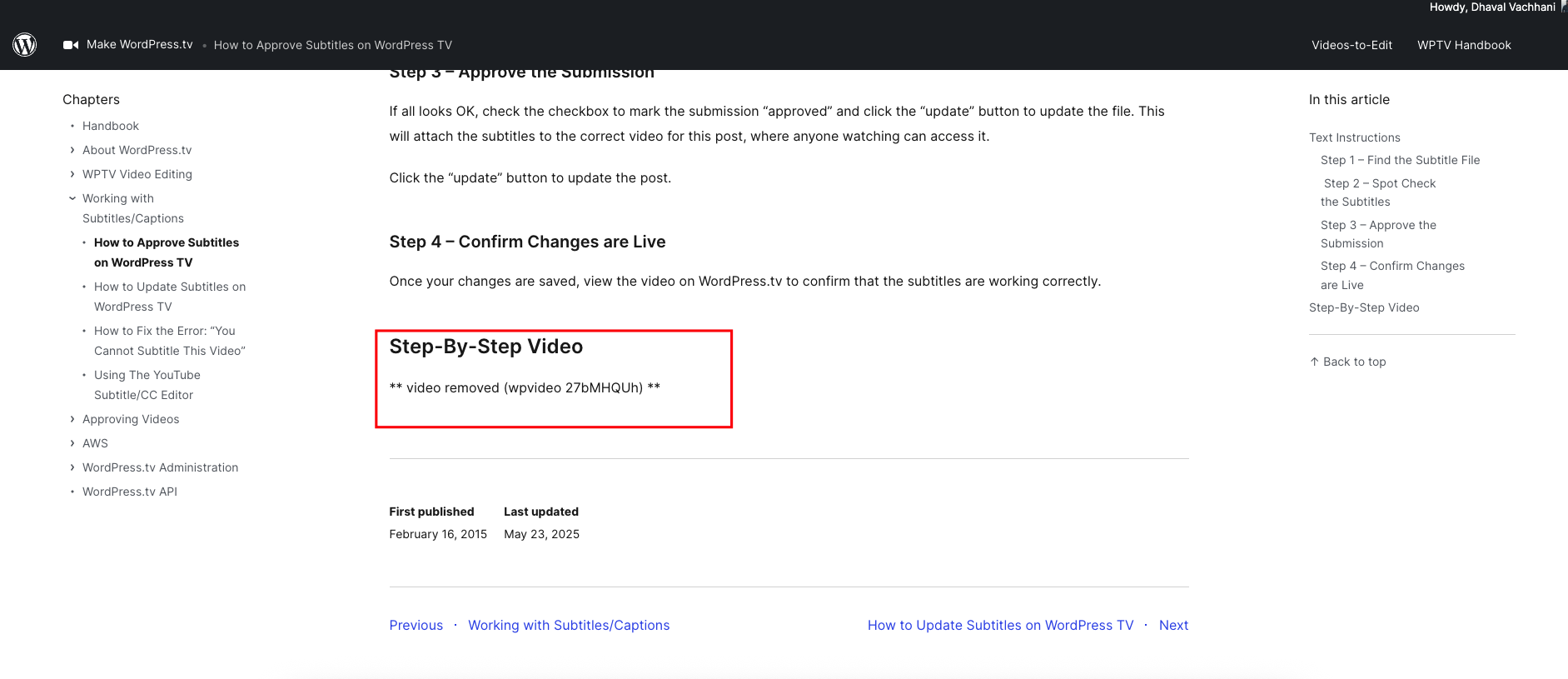Screen dimensions: 1568x679
Task: Select How to Approve Subtitles on WordPress TV
Action: click(x=167, y=252)
